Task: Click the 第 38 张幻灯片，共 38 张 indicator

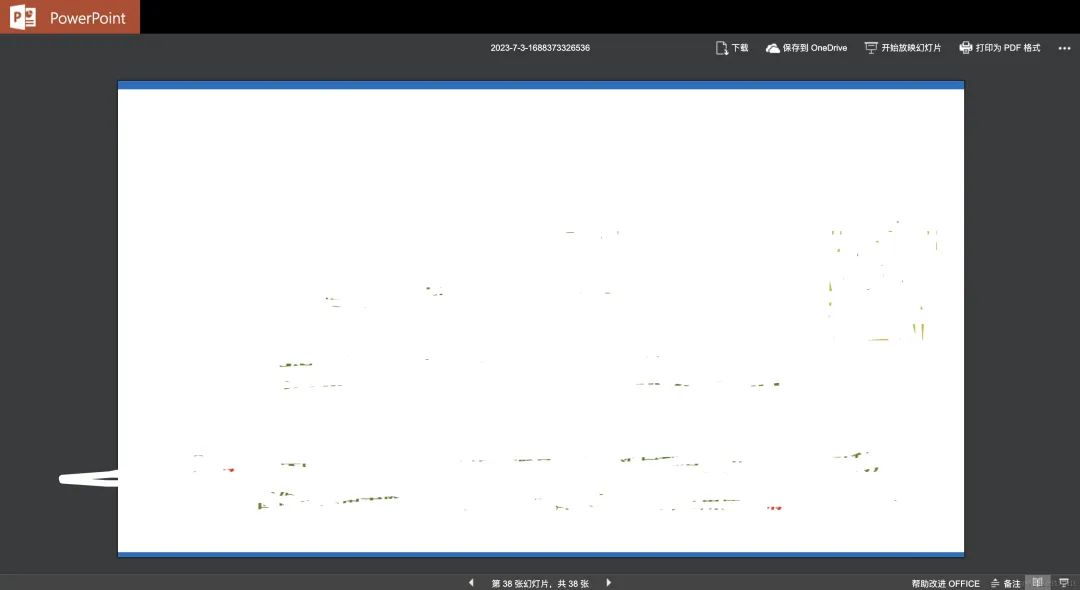Action: pyautogui.click(x=540, y=583)
